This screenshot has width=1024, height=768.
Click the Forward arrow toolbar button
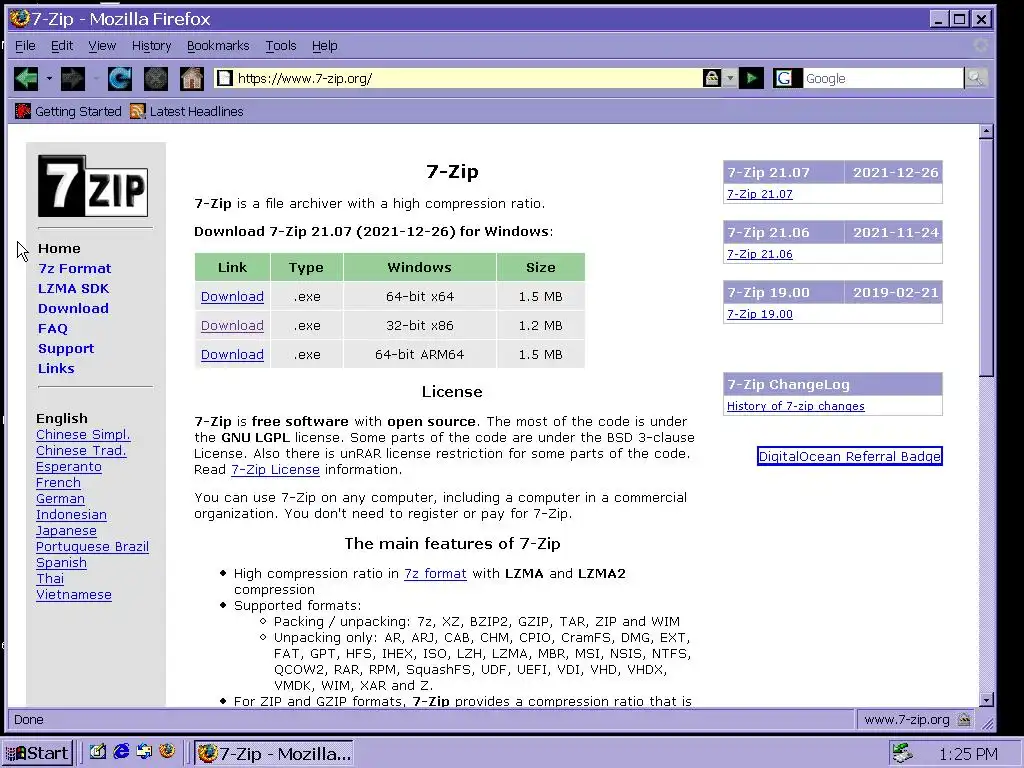point(72,78)
